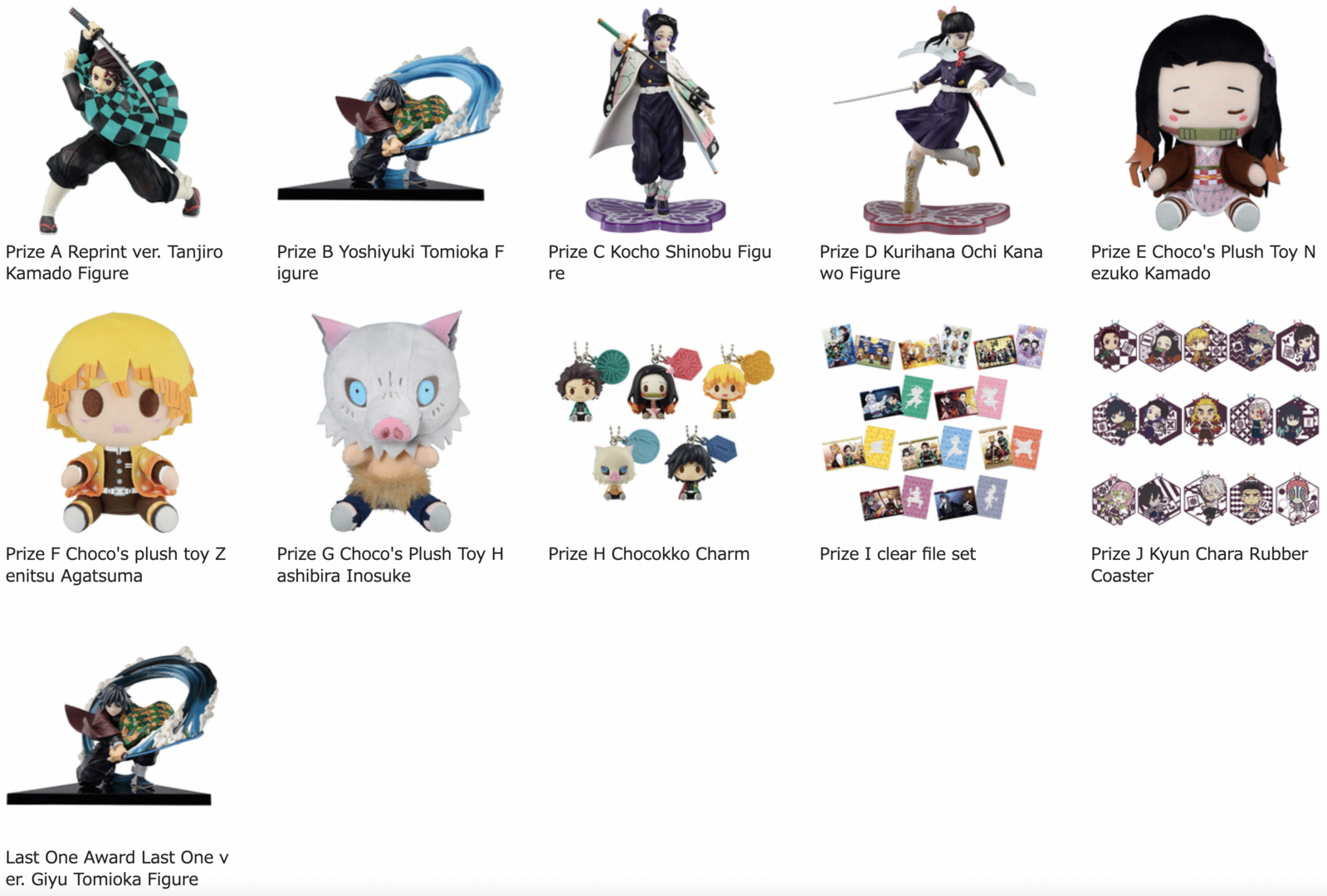Click the 'Prize A Reprint ver. Tanjiro Kamado Figure' text
Screen dimensions: 1327x896
click(115, 262)
